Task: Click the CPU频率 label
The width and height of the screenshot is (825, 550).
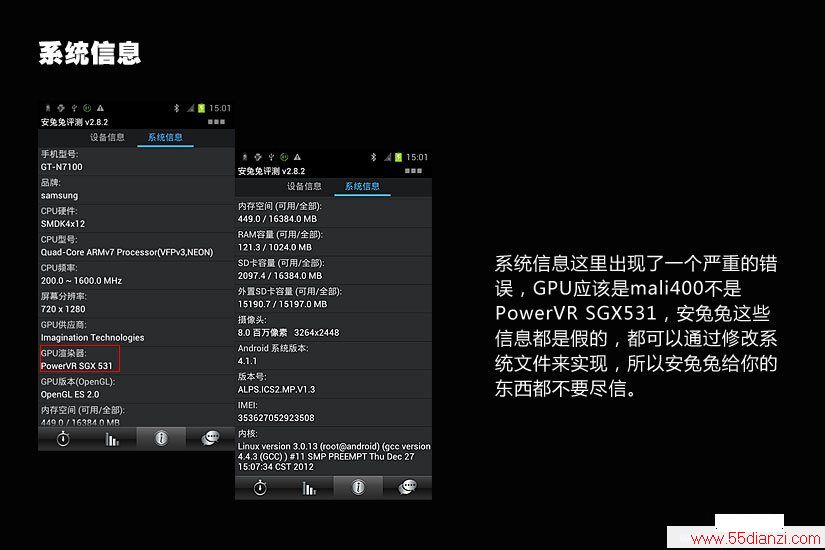Action: coord(59,268)
